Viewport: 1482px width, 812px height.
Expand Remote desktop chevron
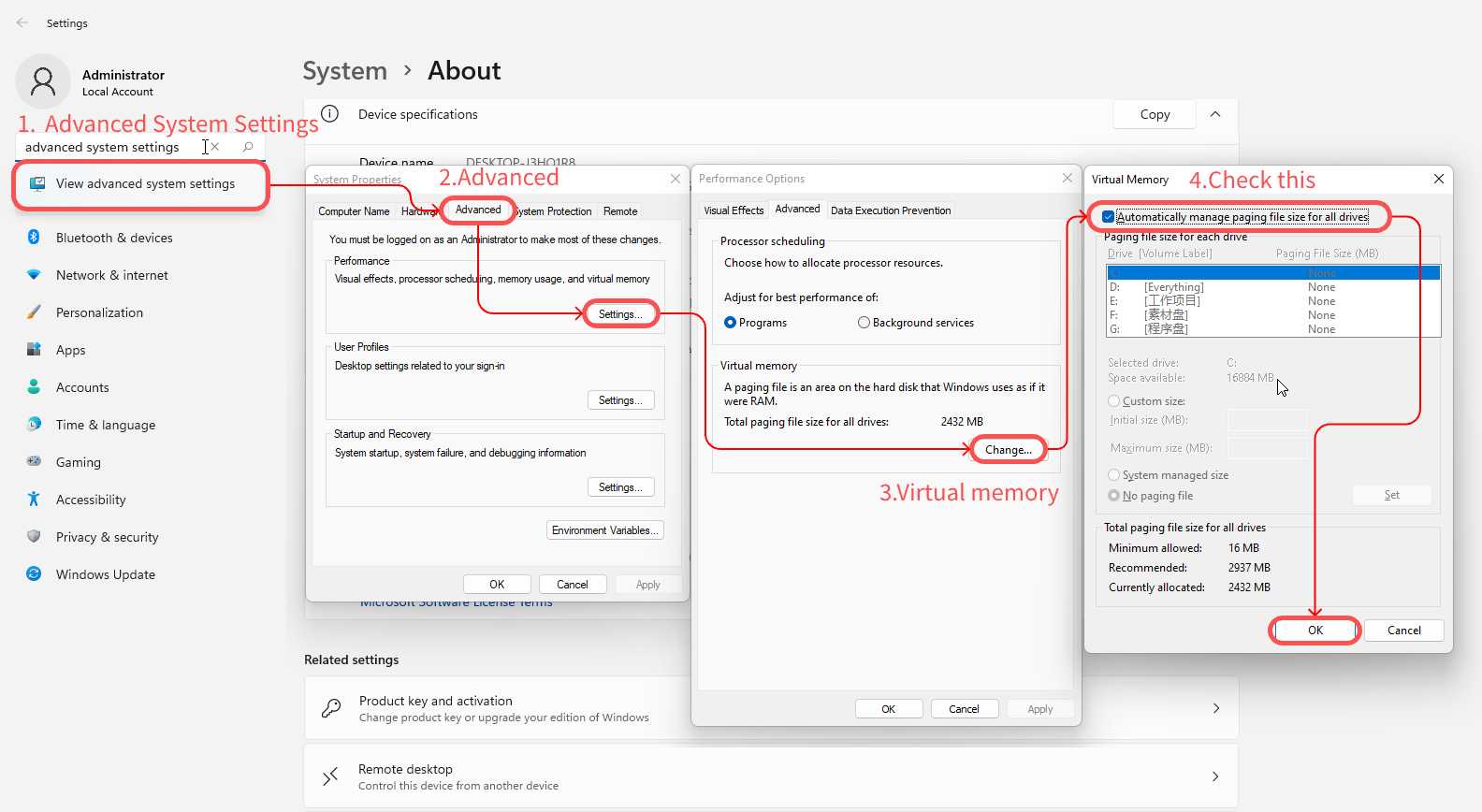pyautogui.click(x=1215, y=776)
